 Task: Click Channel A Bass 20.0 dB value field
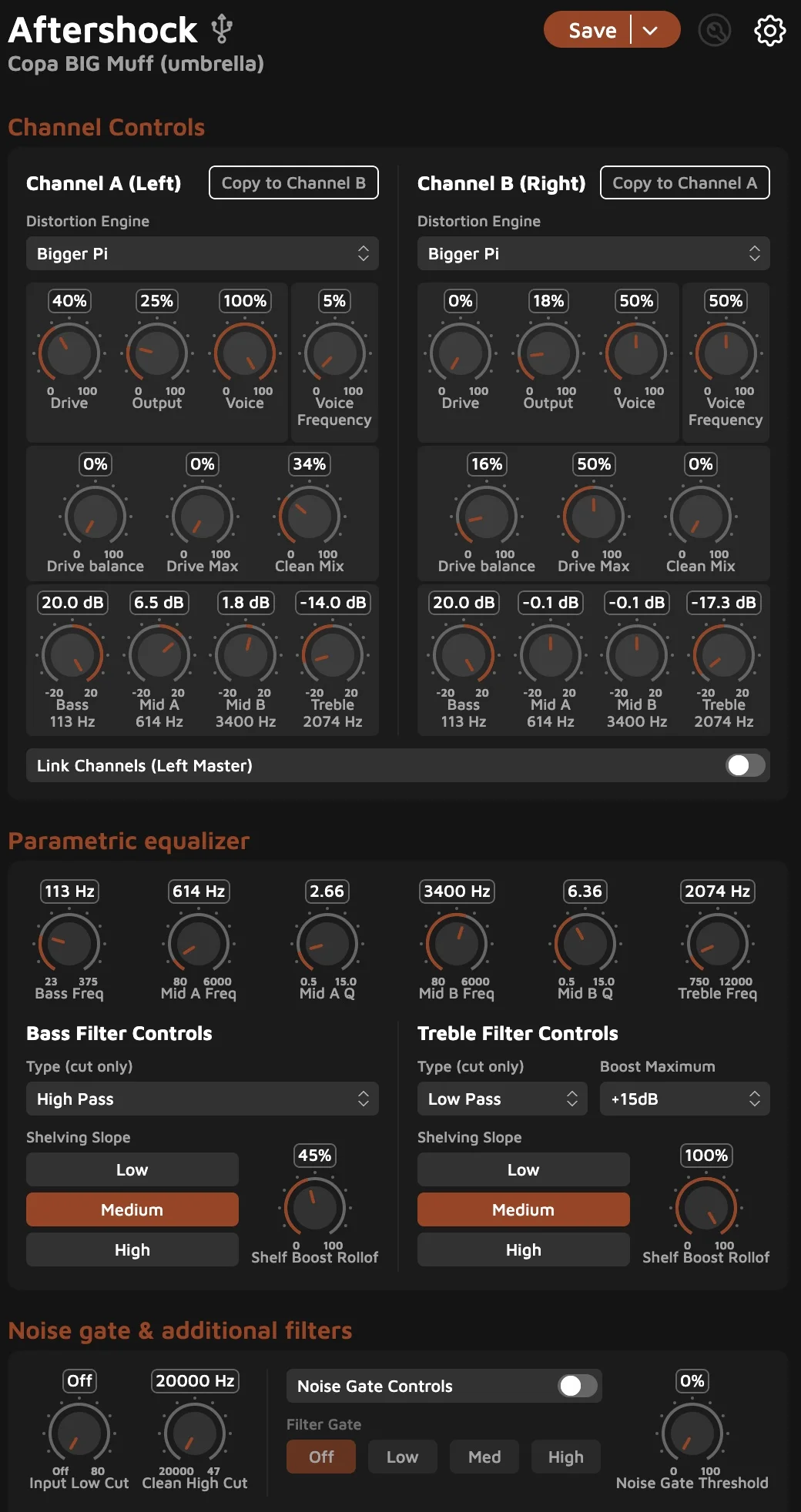(x=72, y=603)
